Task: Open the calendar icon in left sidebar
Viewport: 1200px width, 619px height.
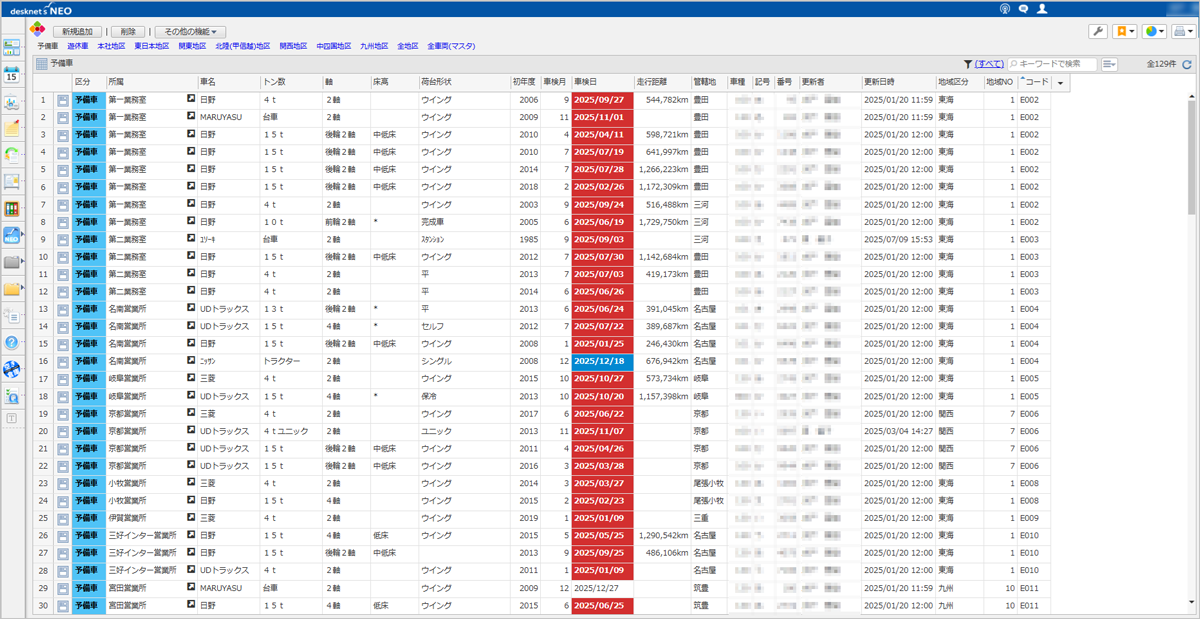Action: point(13,74)
